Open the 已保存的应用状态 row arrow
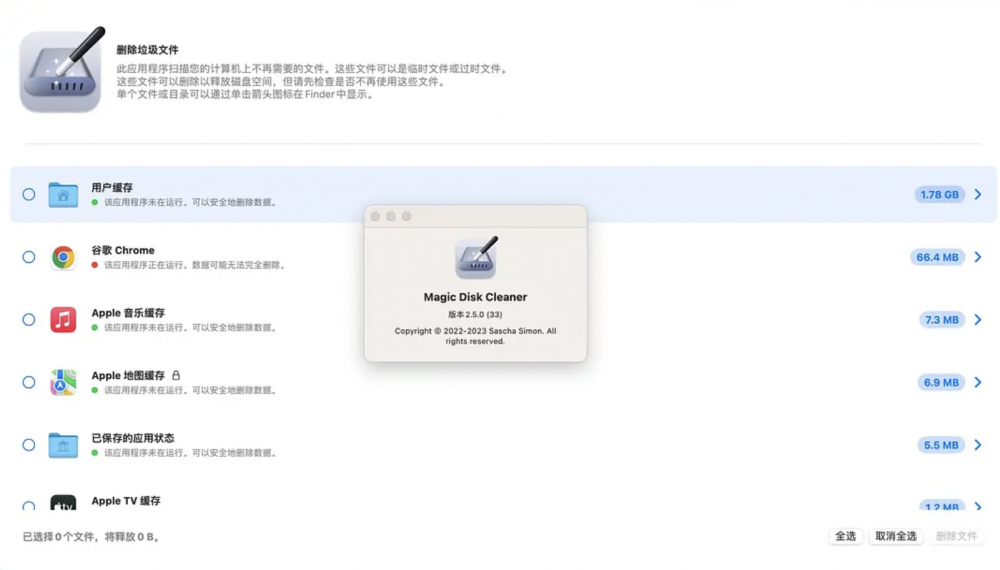This screenshot has width=1000, height=570. 978,445
